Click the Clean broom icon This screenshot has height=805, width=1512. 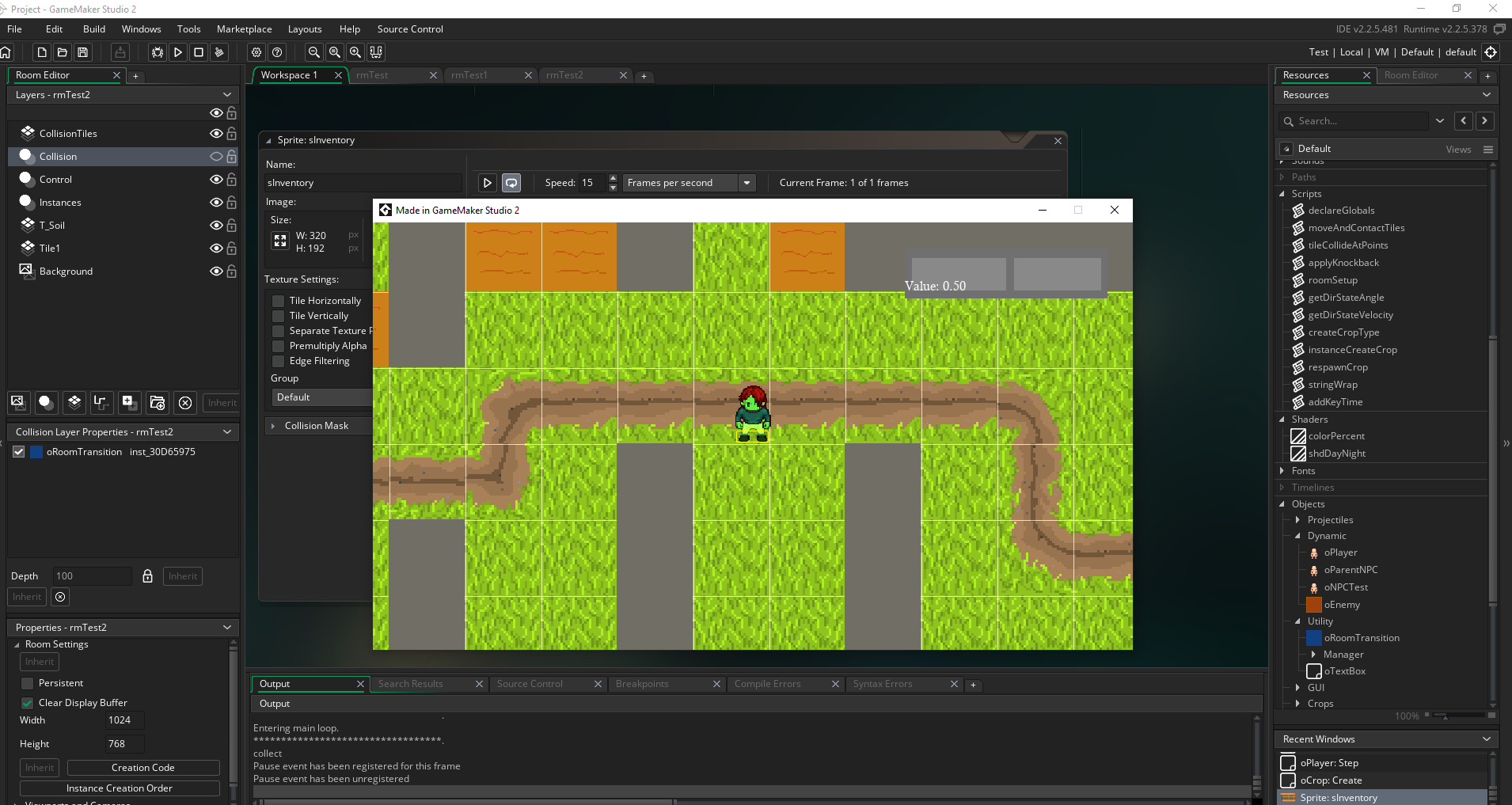(219, 52)
